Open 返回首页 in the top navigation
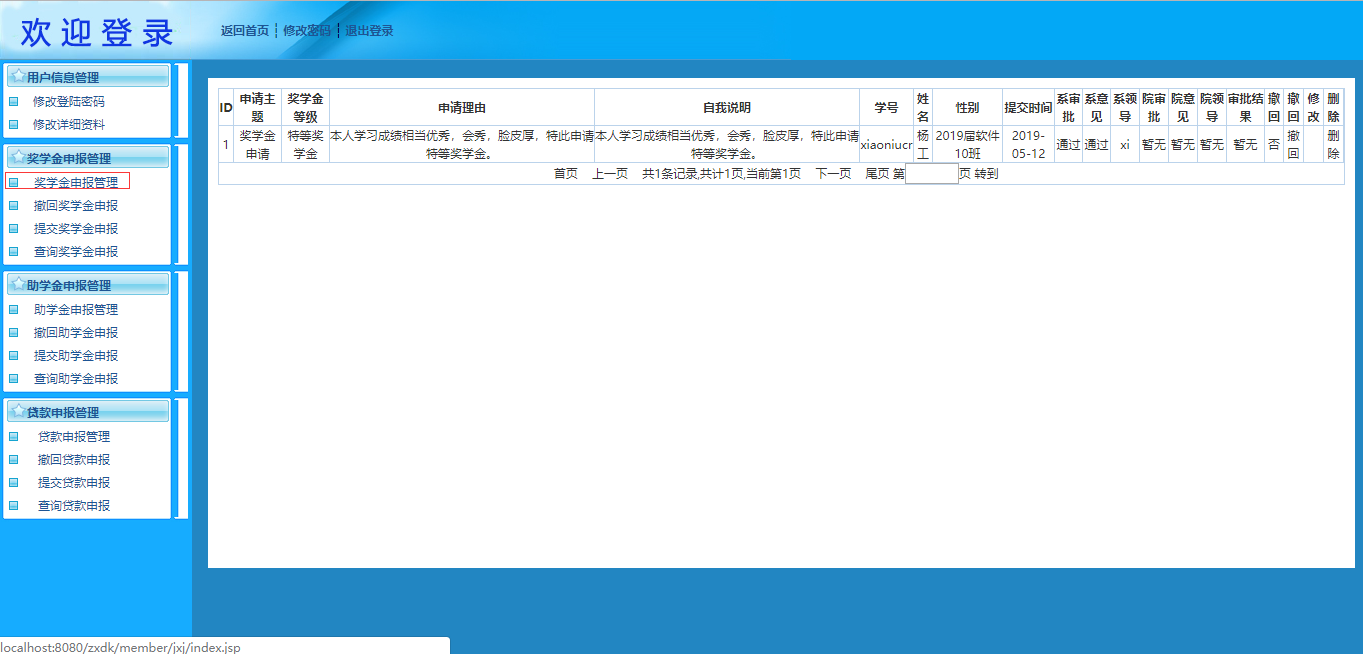This screenshot has height=654, width=1363. (245, 31)
